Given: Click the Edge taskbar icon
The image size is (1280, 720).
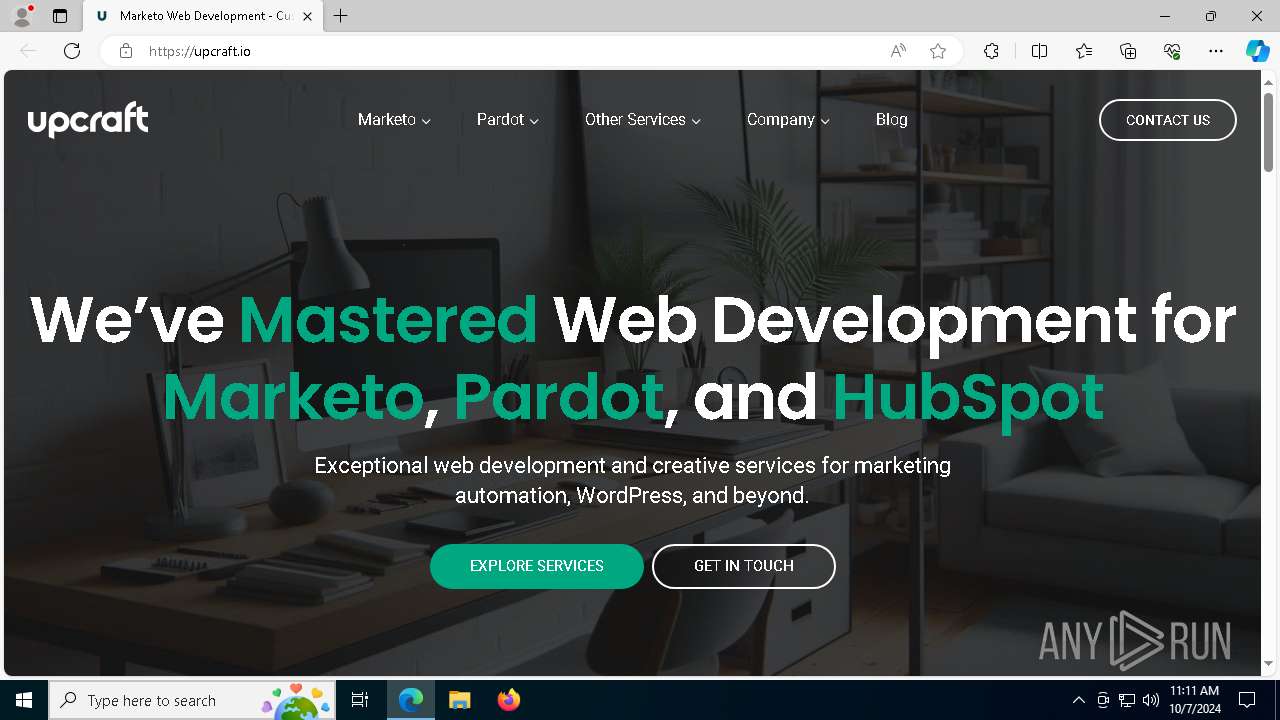Looking at the screenshot, I should [411, 700].
